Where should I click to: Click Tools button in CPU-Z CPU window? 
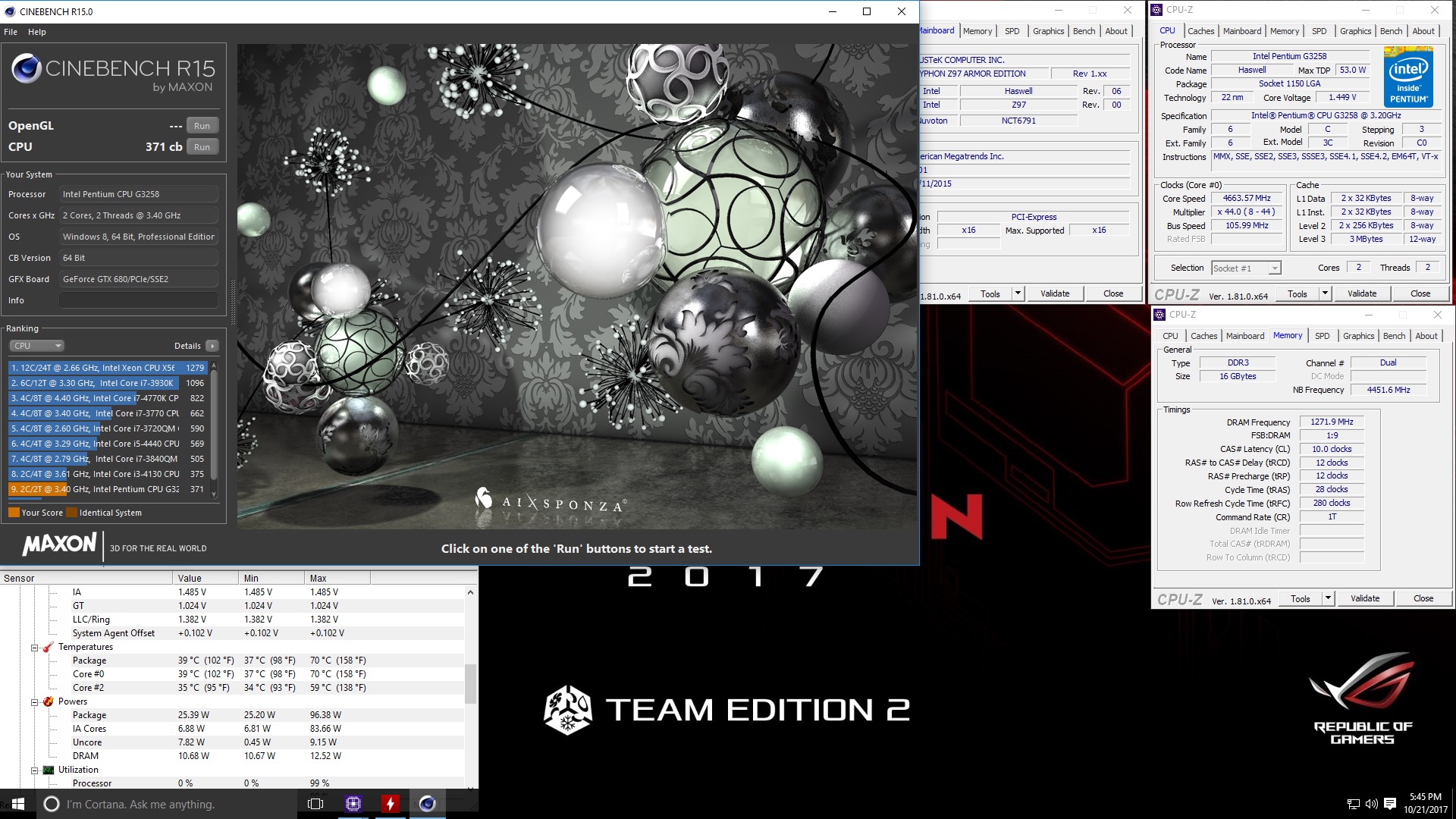coord(1298,293)
